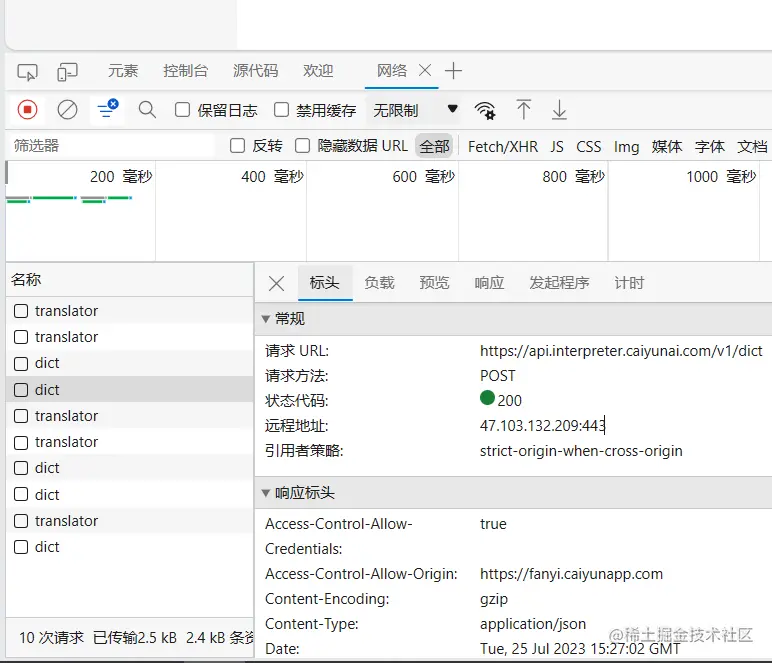
Task: Filter by JS requests
Action: click(557, 147)
